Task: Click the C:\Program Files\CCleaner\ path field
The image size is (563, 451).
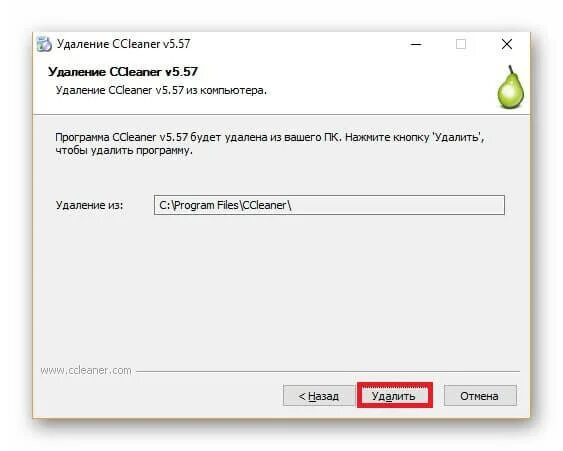Action: point(329,205)
